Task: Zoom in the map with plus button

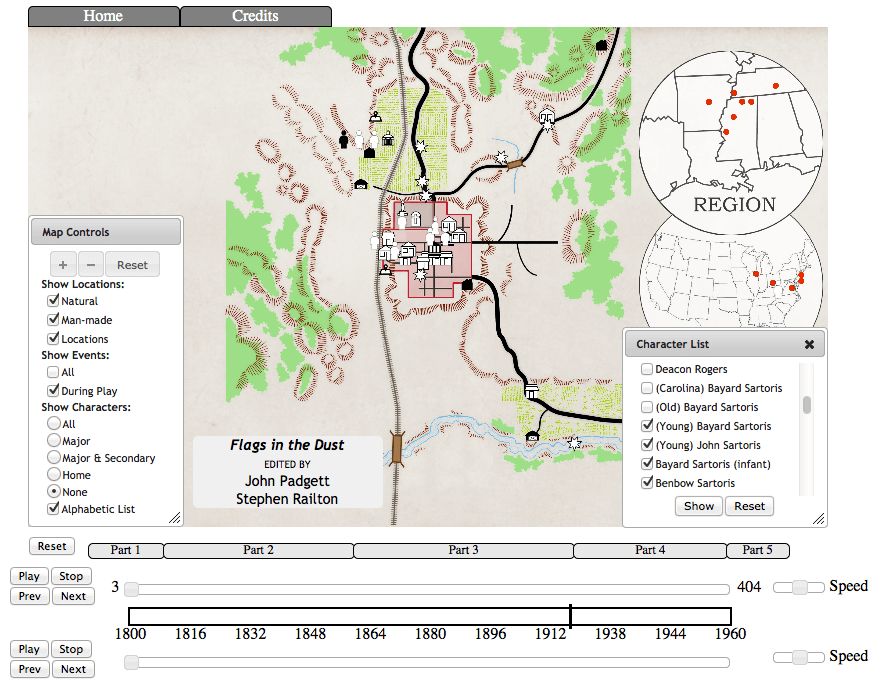Action: click(63, 265)
